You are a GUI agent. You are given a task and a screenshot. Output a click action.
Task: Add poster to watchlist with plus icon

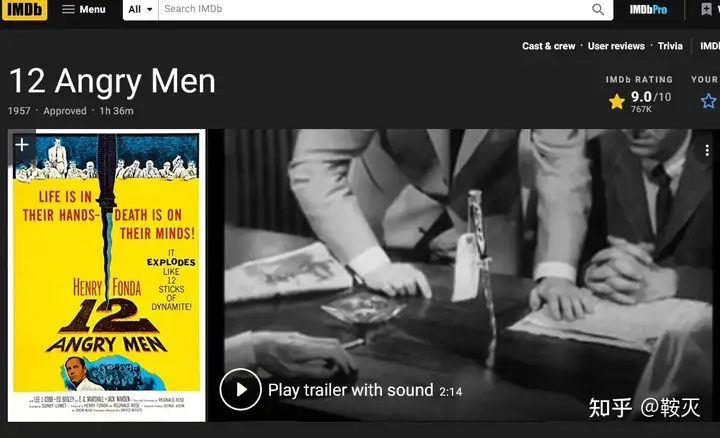pos(22,145)
